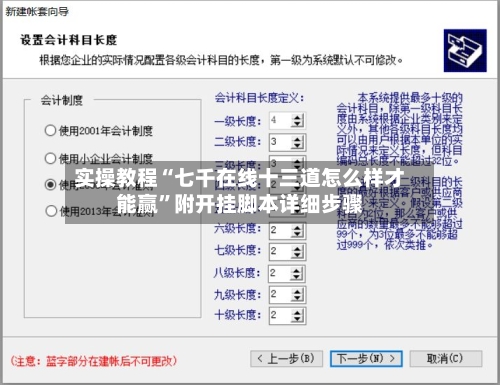Click the 九级长度 value field
This screenshot has height=385, width=500.
pos(281,295)
